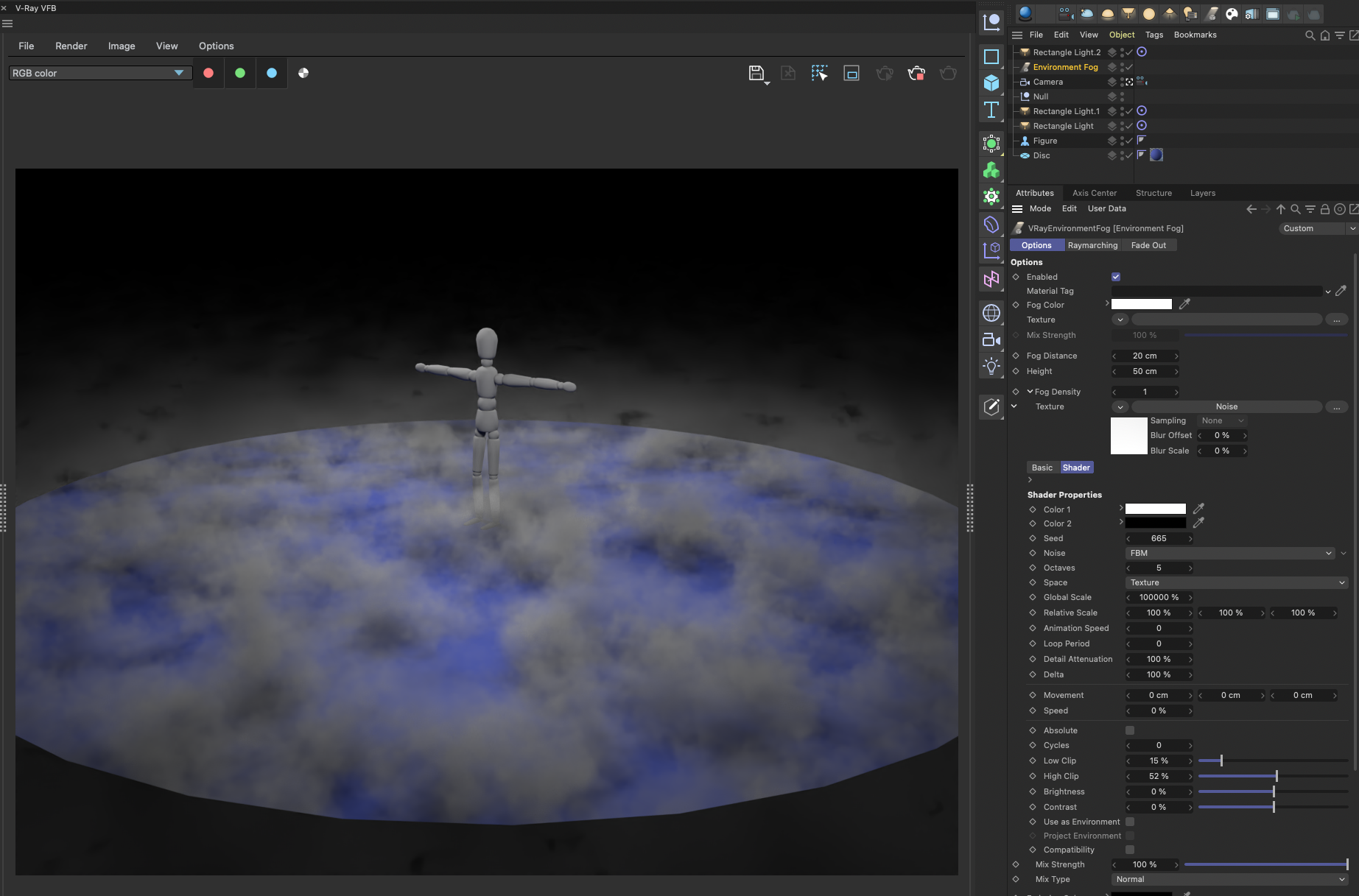Click the back arrow in Attributes panel
This screenshot has height=896, width=1359.
[x=1251, y=209]
